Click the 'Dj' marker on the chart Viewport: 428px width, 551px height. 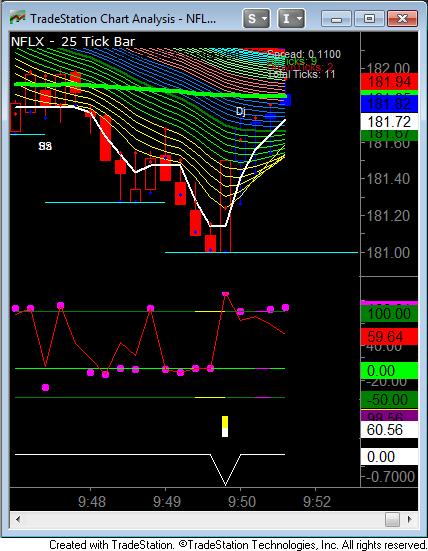point(241,112)
